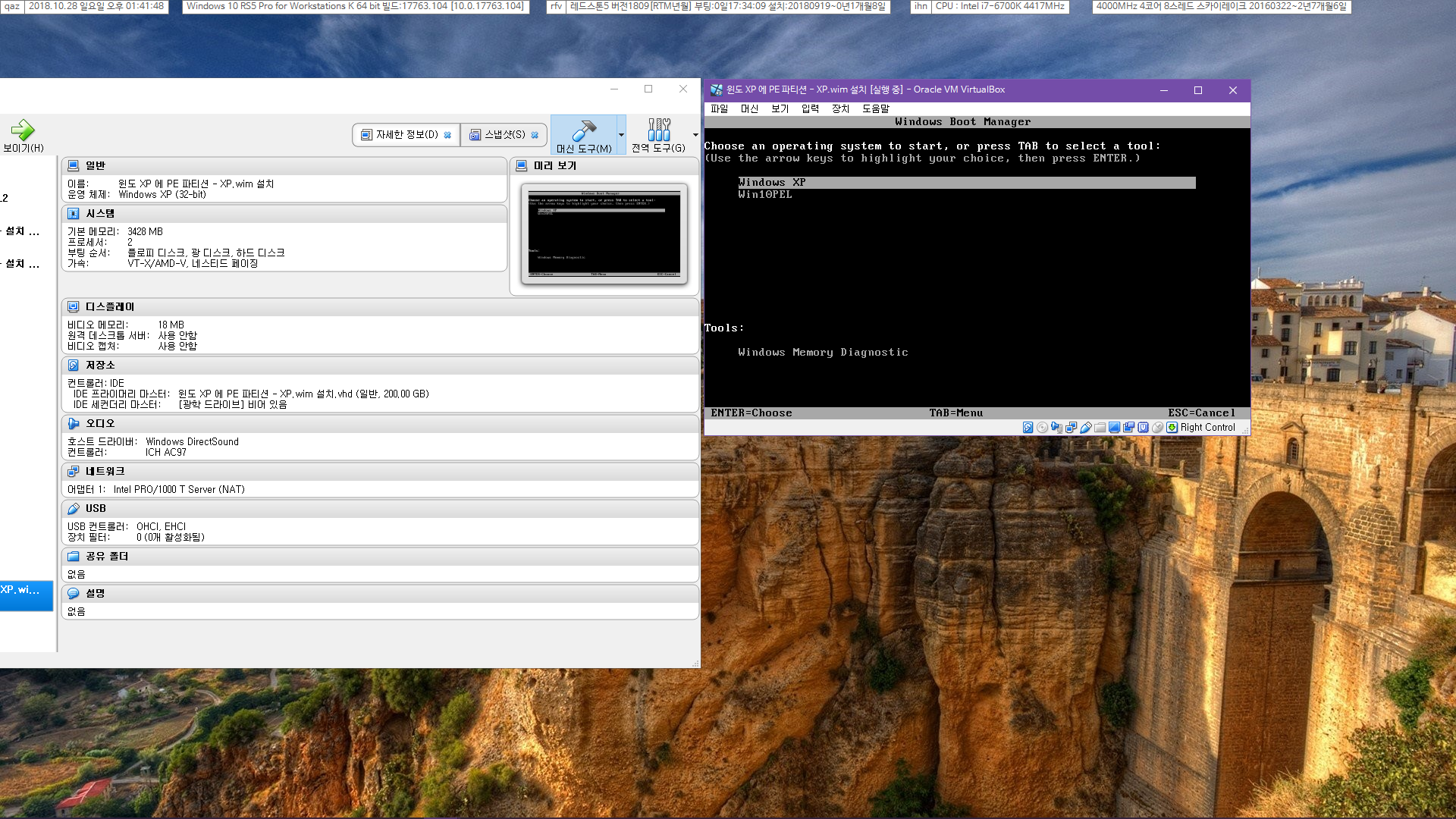Open the System (시스템) section header link
The width and height of the screenshot is (1456, 819).
(100, 214)
